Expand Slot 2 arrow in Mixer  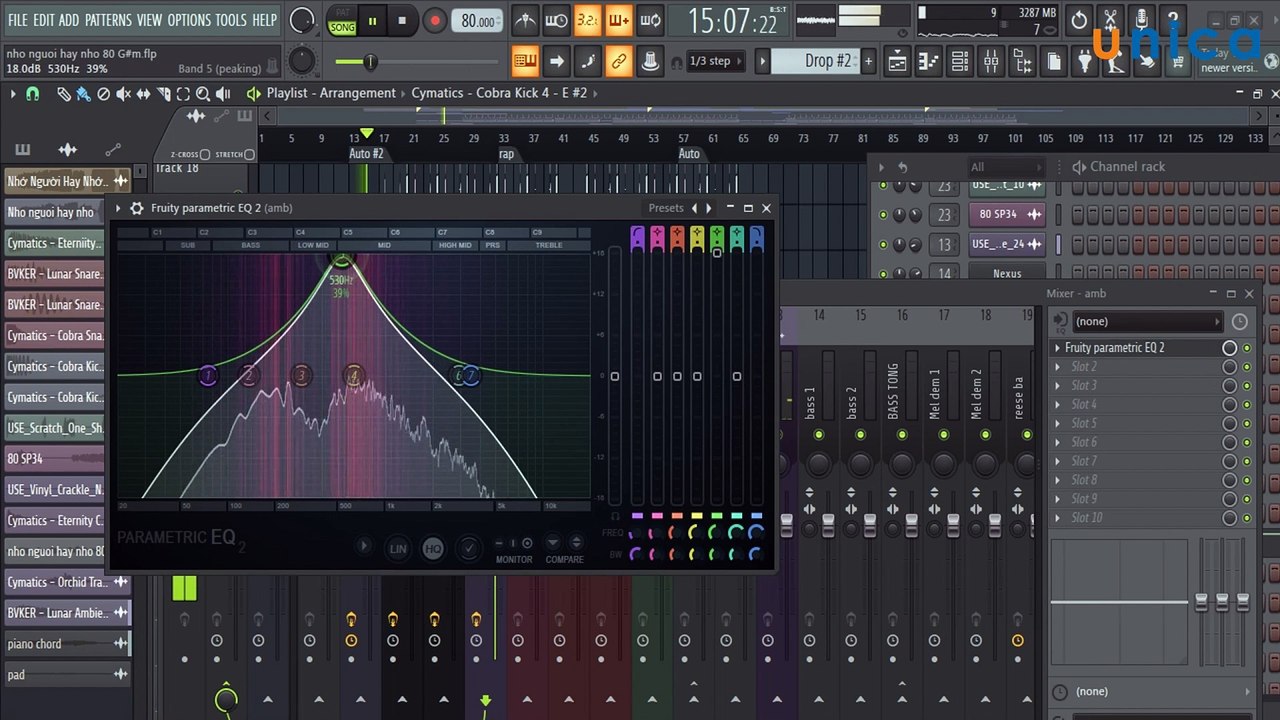click(1058, 367)
